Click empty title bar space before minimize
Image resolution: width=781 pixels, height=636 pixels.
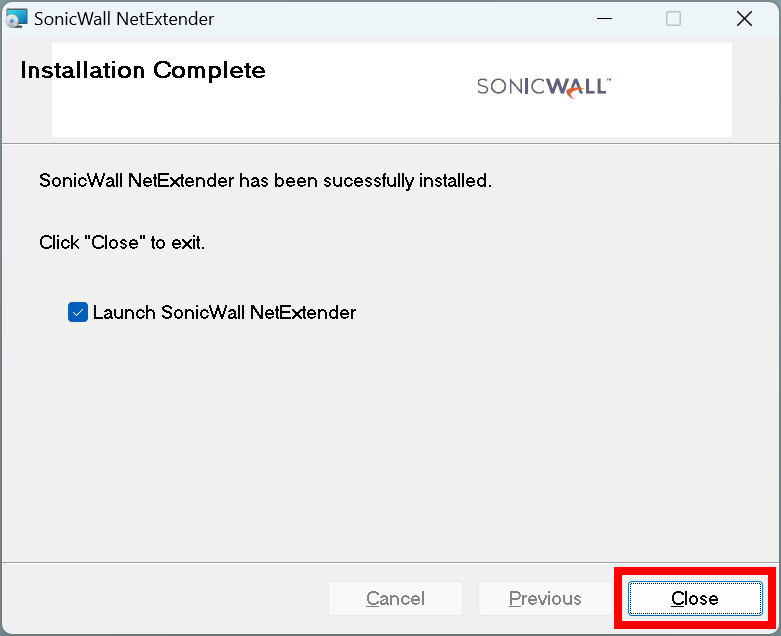pos(398,19)
